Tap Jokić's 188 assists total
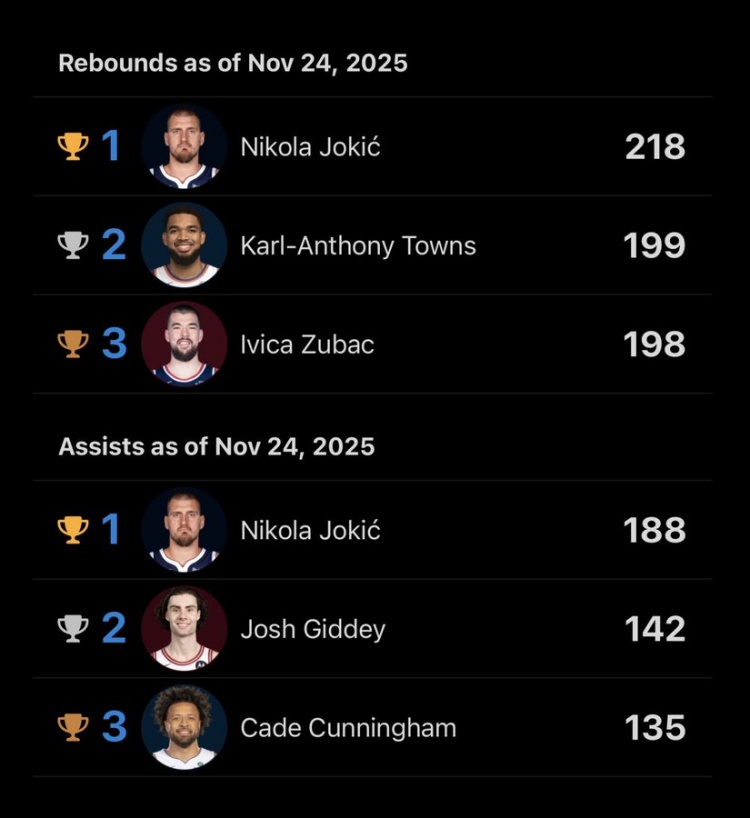The image size is (750, 818). coord(655,530)
